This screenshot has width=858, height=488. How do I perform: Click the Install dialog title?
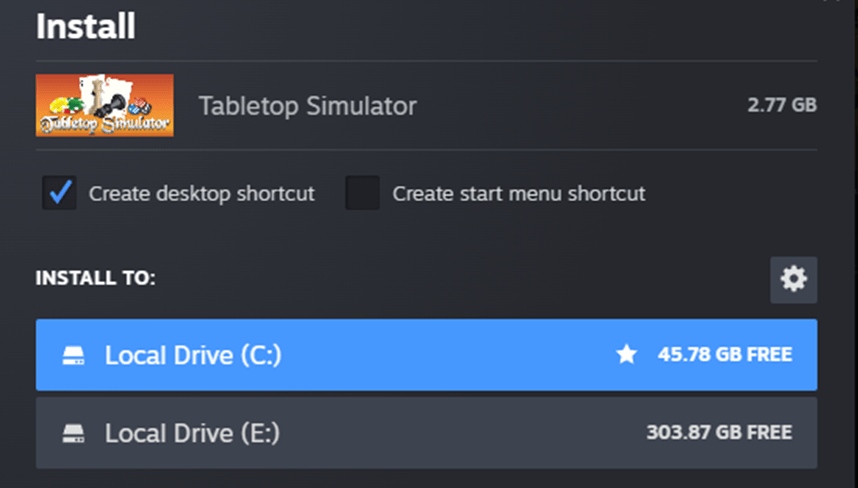click(85, 25)
